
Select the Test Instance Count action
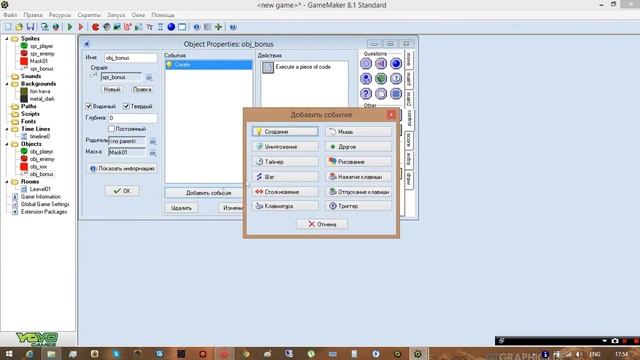pos(366,78)
